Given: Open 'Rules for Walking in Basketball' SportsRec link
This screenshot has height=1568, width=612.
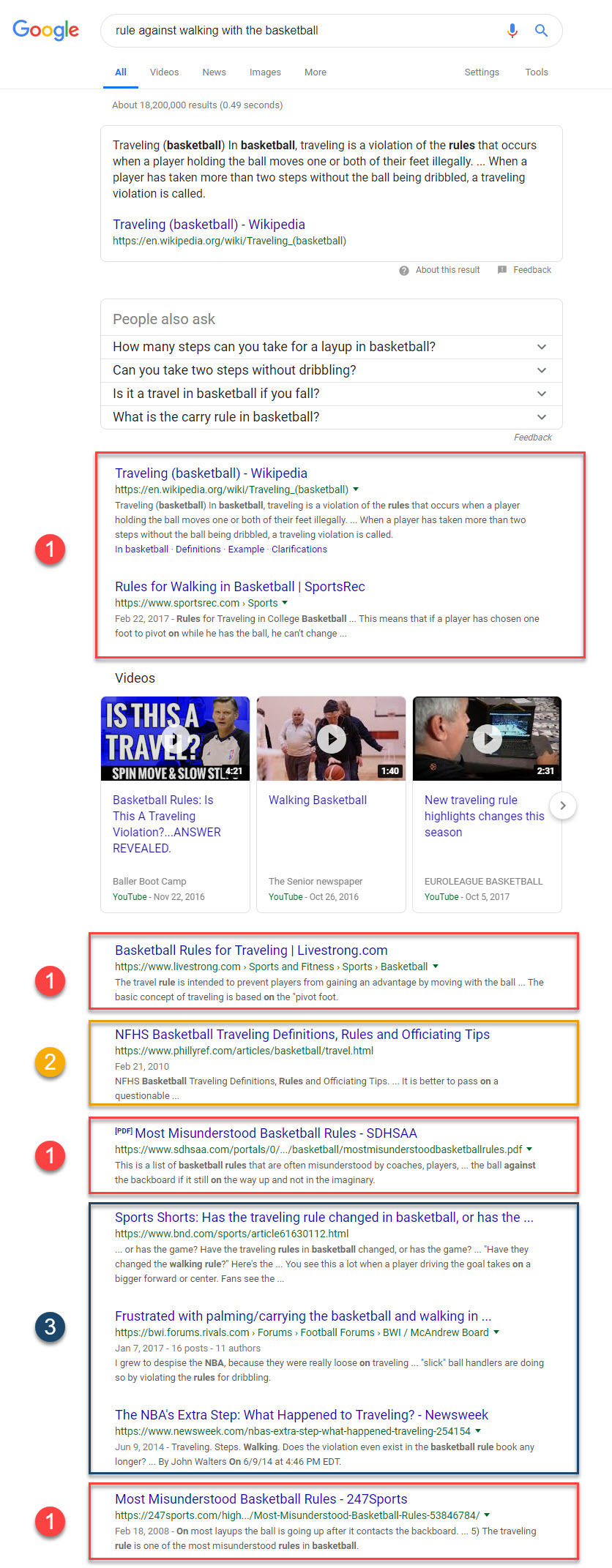Looking at the screenshot, I should tap(239, 587).
